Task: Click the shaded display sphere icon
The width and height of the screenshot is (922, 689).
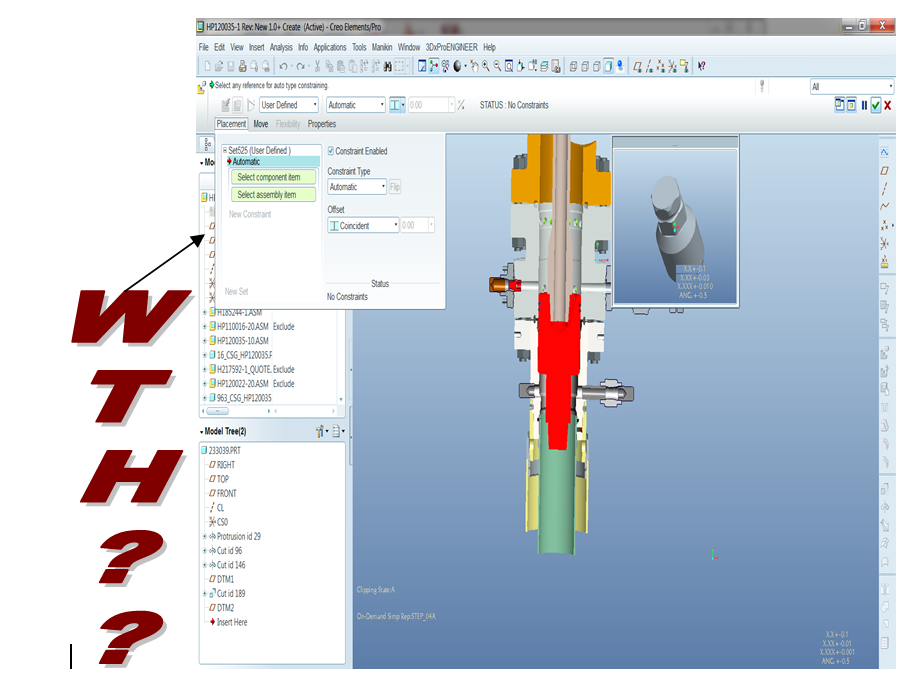Action: pos(457,66)
